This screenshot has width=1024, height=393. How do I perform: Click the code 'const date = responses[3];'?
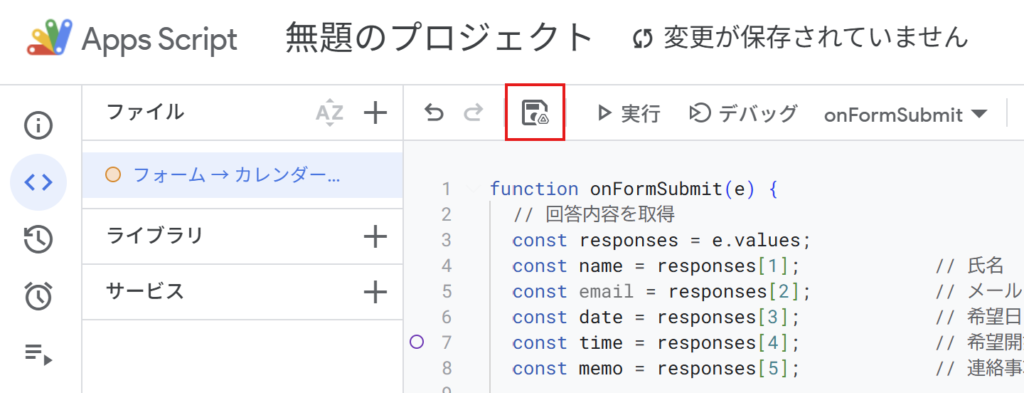(x=656, y=317)
